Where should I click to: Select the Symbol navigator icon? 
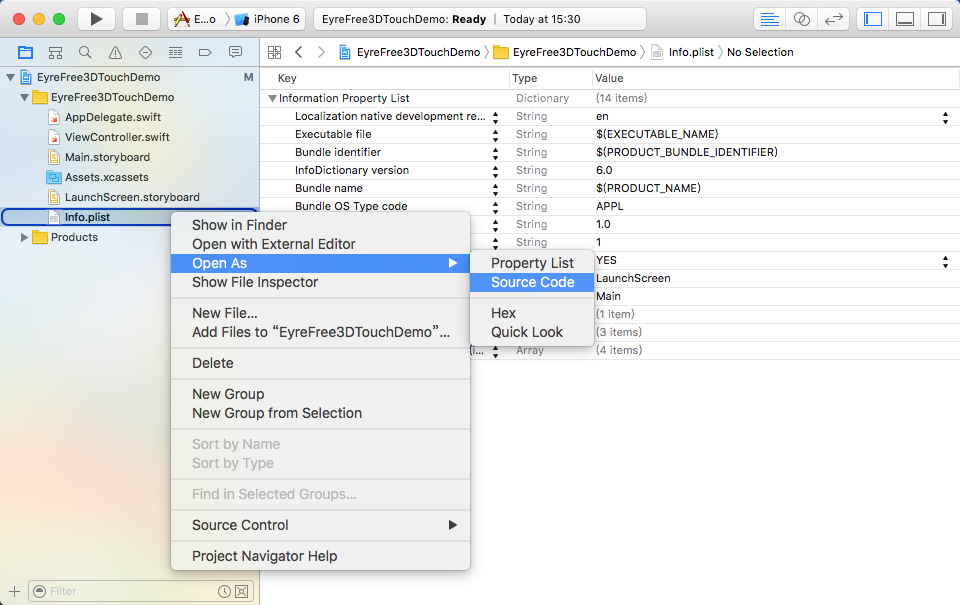click(x=55, y=52)
